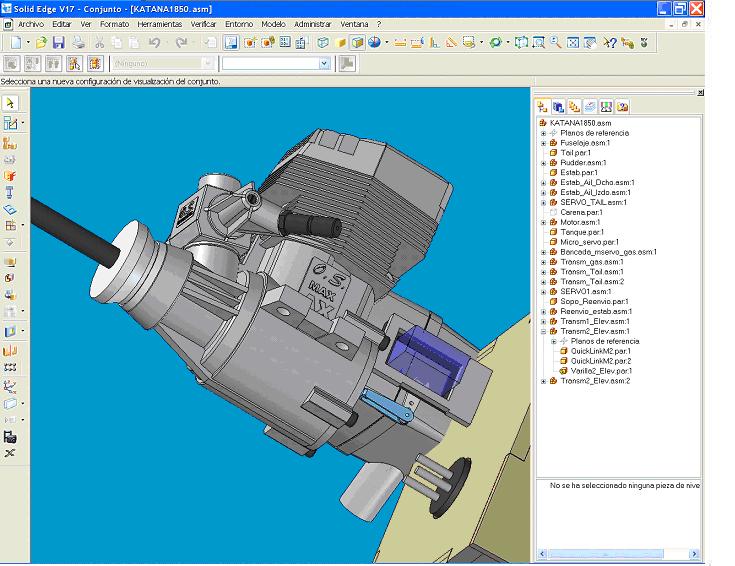
Task: Open the empty configuration dropdown in ribbon bar
Action: [x=323, y=63]
